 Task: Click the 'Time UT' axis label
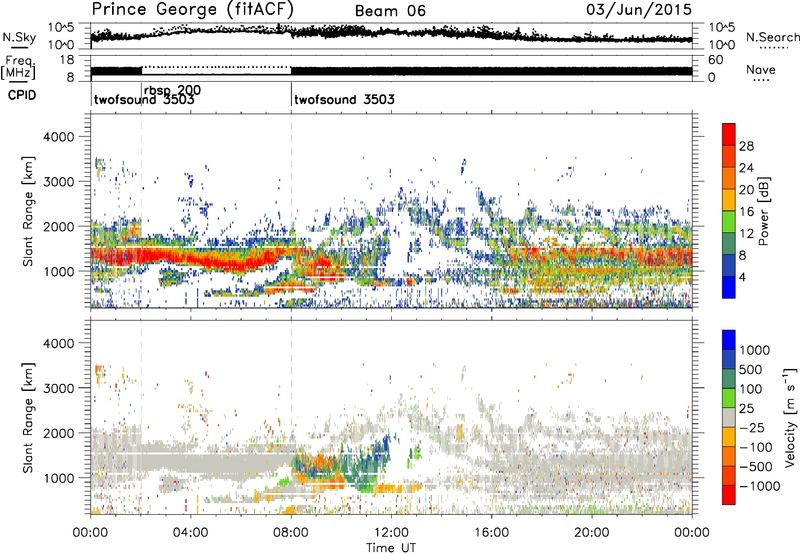pos(391,548)
